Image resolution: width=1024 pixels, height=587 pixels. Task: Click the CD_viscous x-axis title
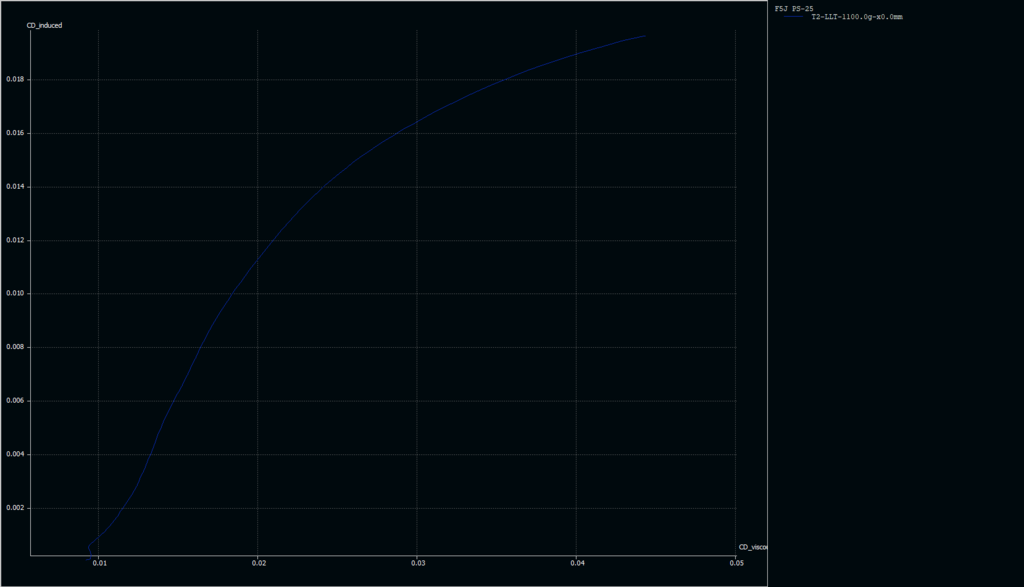click(x=752, y=547)
